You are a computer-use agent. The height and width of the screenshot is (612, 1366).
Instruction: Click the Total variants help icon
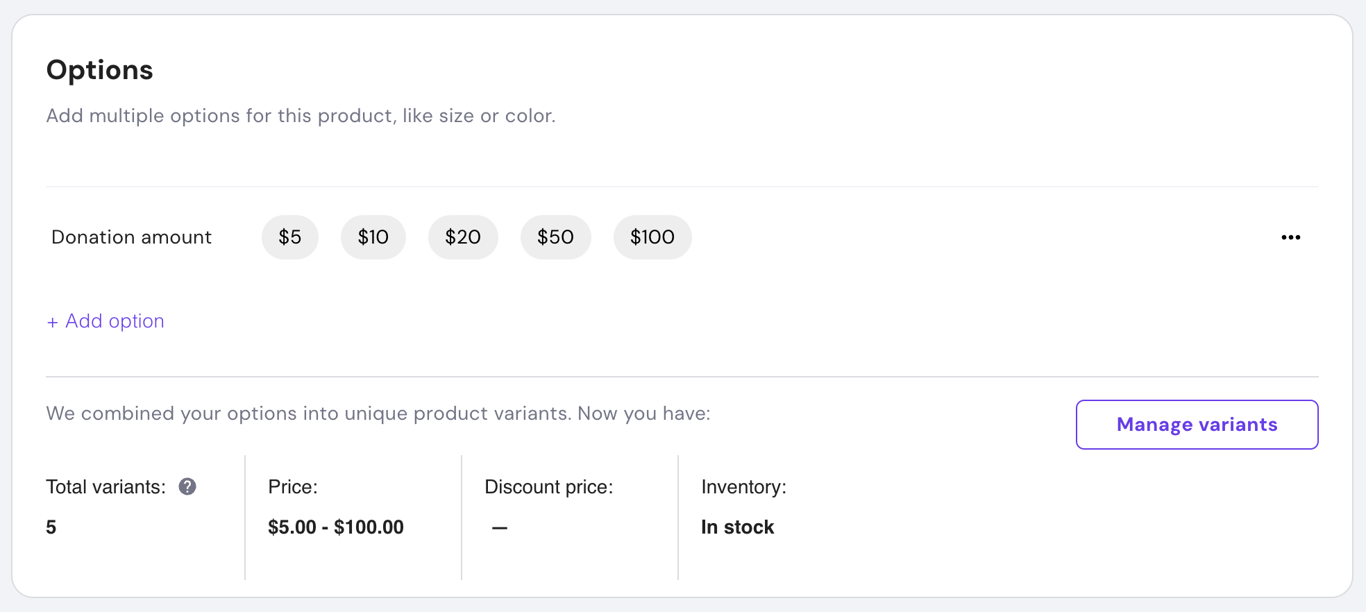tap(186, 487)
